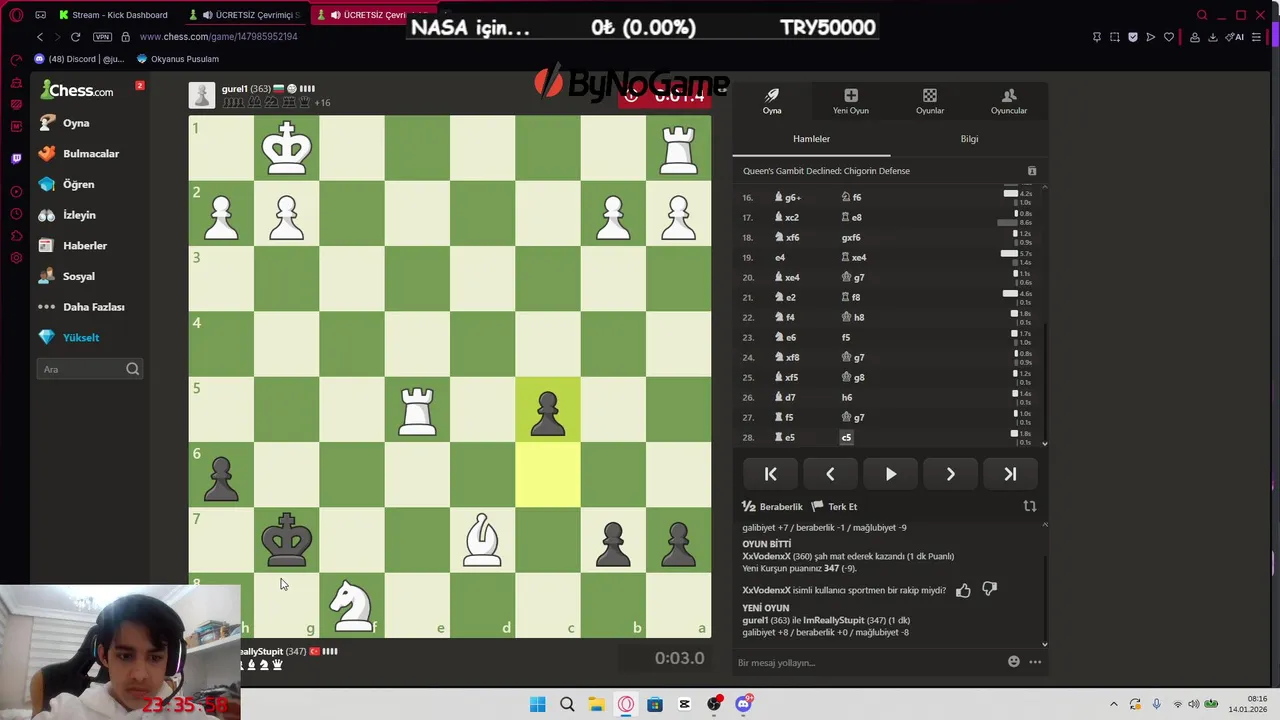Go to previous move button
The height and width of the screenshot is (720, 1280).
(x=830, y=474)
